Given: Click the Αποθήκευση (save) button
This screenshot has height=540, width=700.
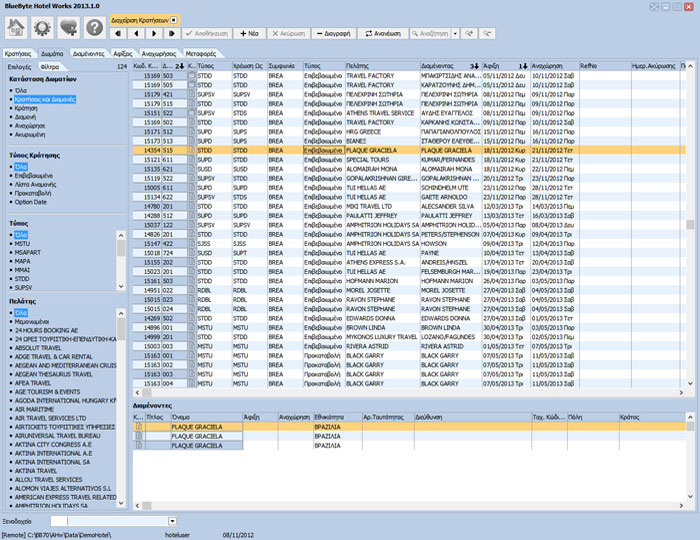Looking at the screenshot, I should [207, 33].
